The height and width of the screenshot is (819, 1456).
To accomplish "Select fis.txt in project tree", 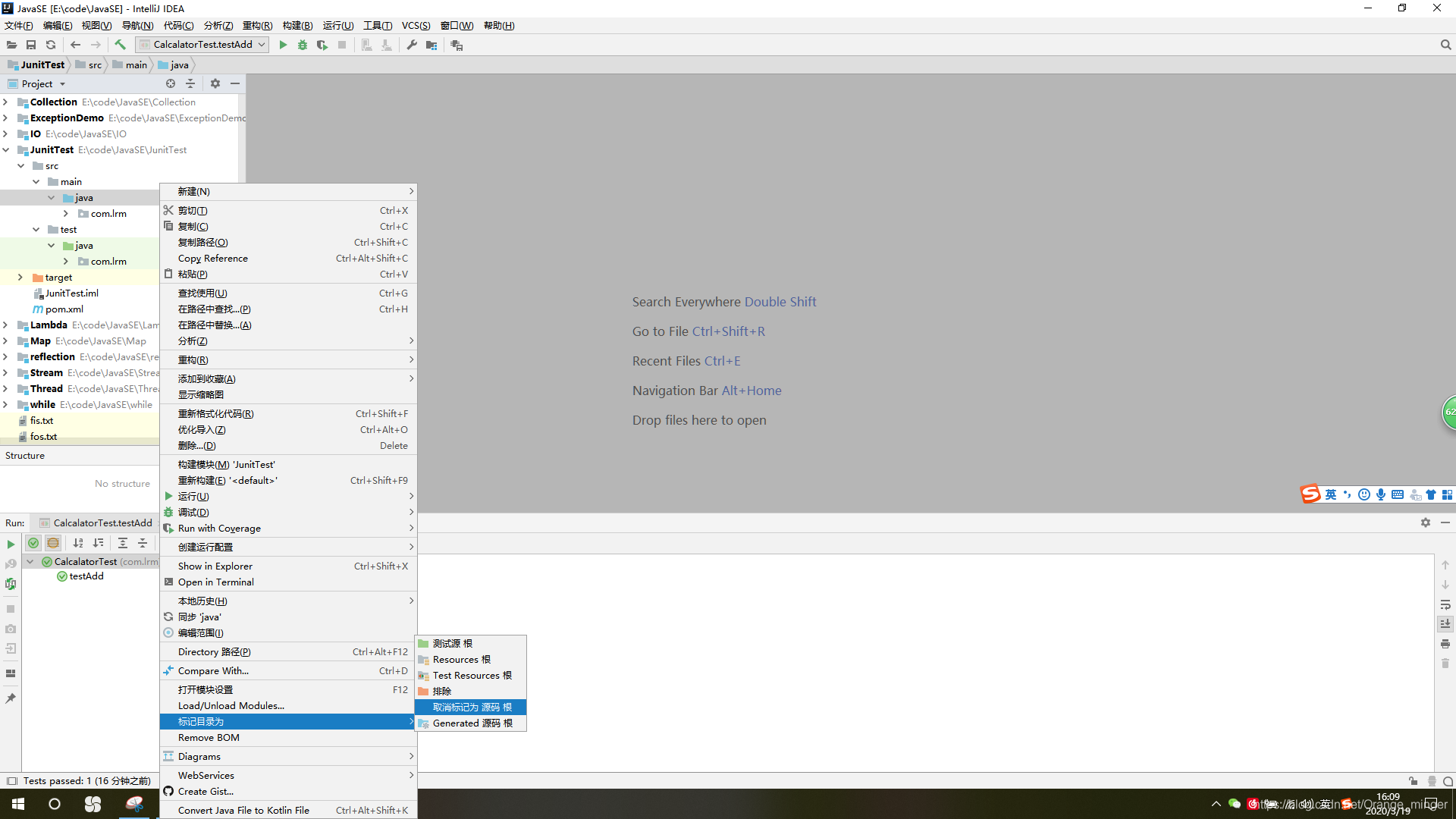I will tap(41, 420).
